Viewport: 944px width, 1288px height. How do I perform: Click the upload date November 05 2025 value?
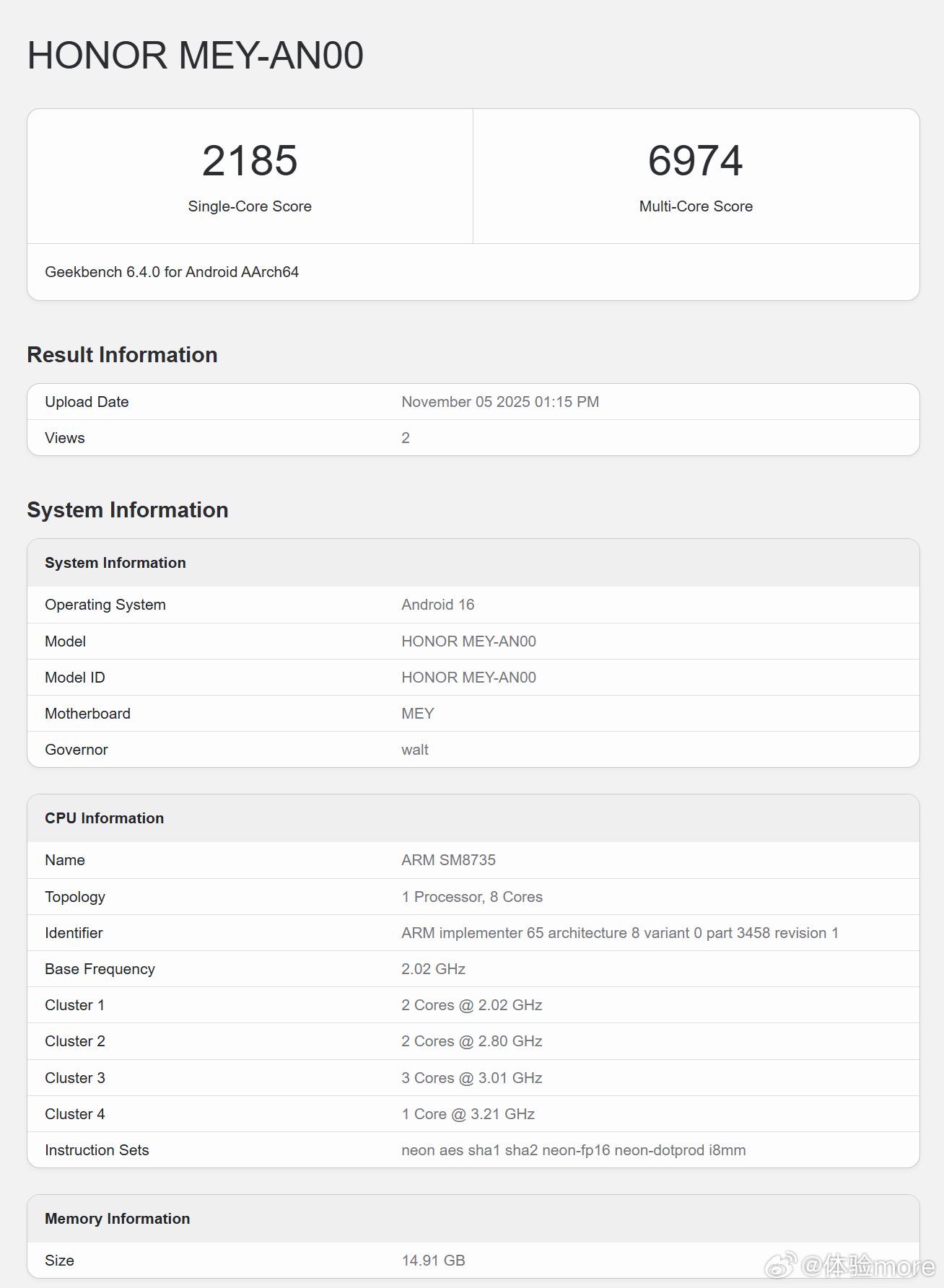[x=500, y=402]
